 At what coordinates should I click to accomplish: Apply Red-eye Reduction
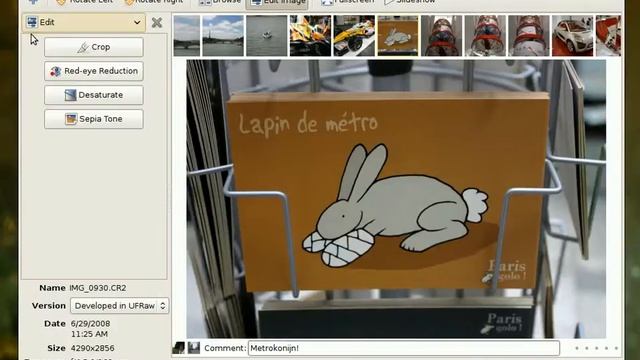pos(93,71)
